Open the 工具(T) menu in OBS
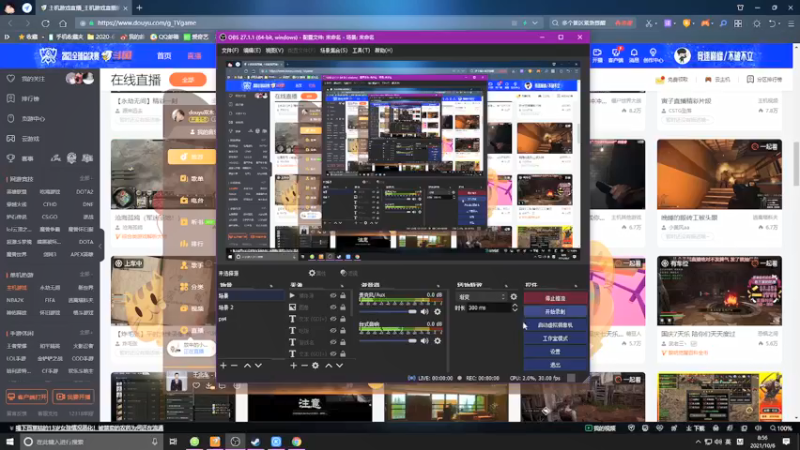The image size is (800, 450). (361, 51)
